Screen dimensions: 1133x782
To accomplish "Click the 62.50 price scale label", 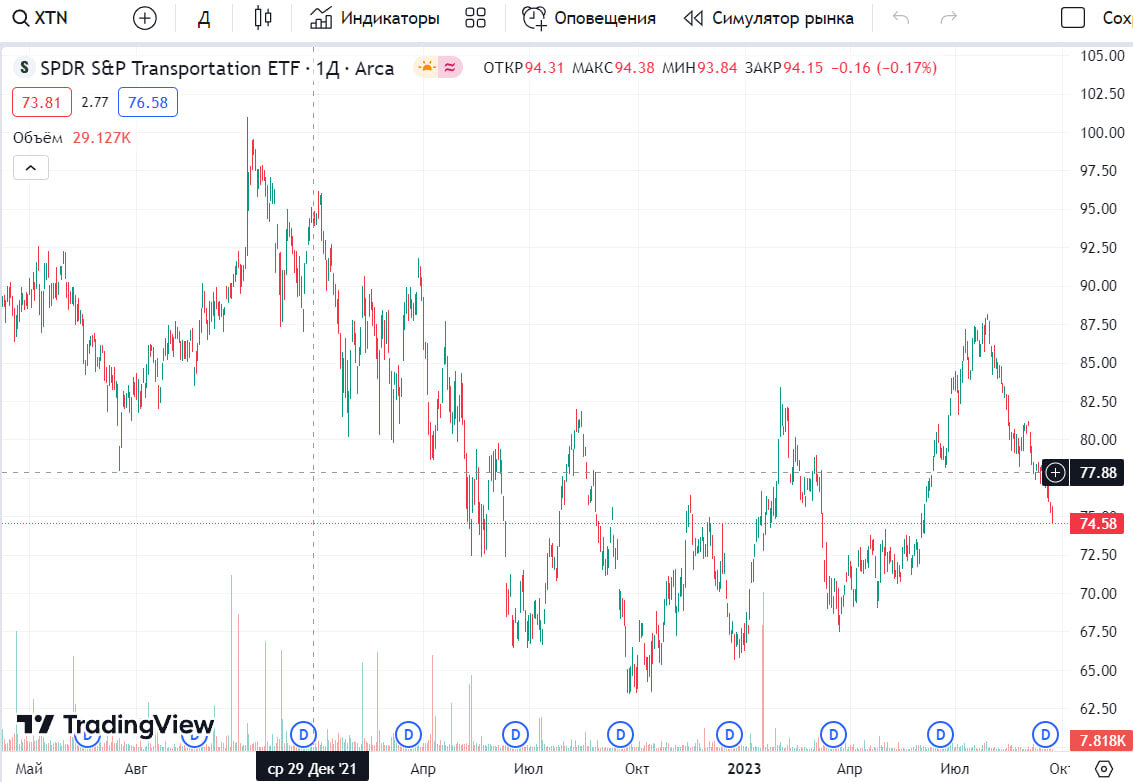I will click(x=1098, y=708).
